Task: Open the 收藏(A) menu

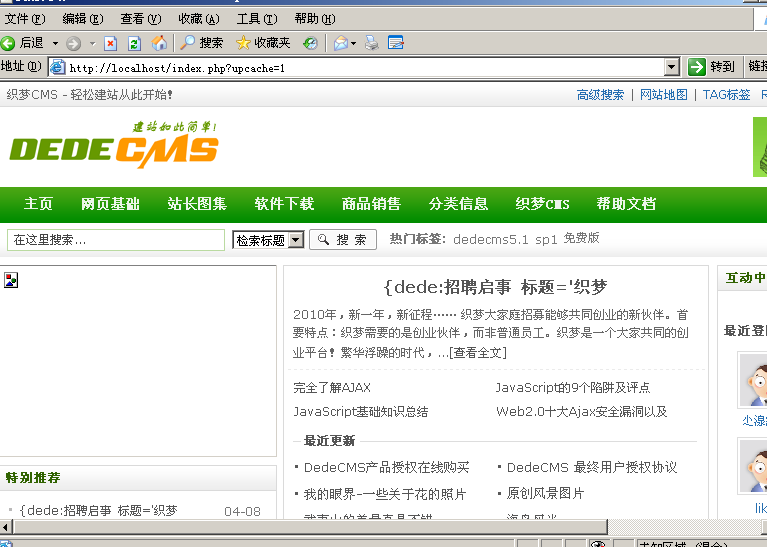Action: [x=199, y=19]
